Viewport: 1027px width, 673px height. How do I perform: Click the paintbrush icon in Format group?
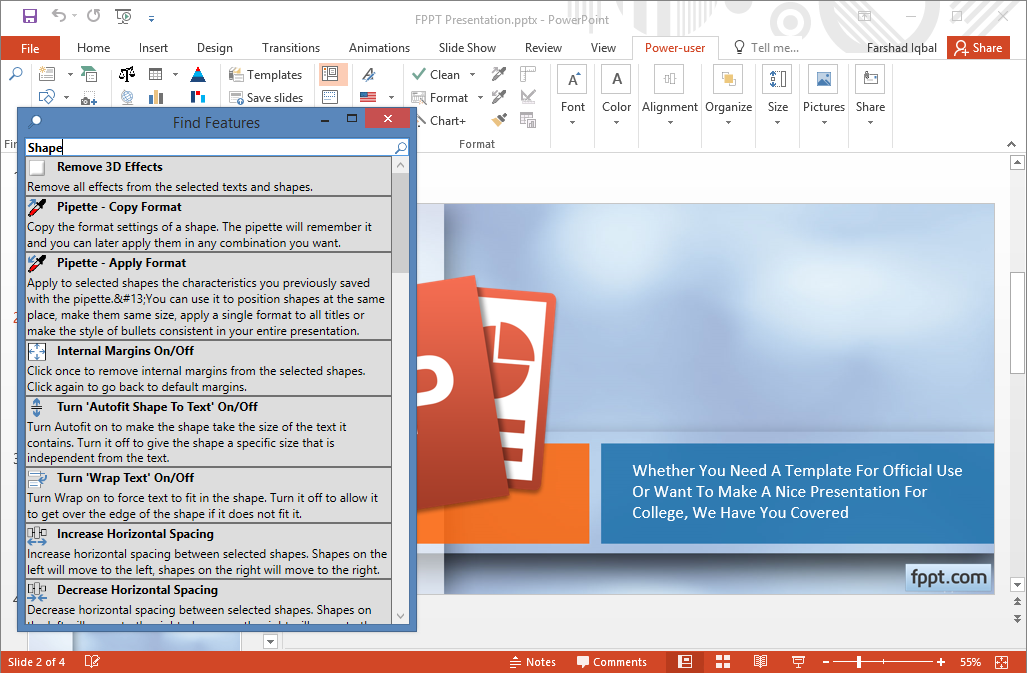click(499, 120)
